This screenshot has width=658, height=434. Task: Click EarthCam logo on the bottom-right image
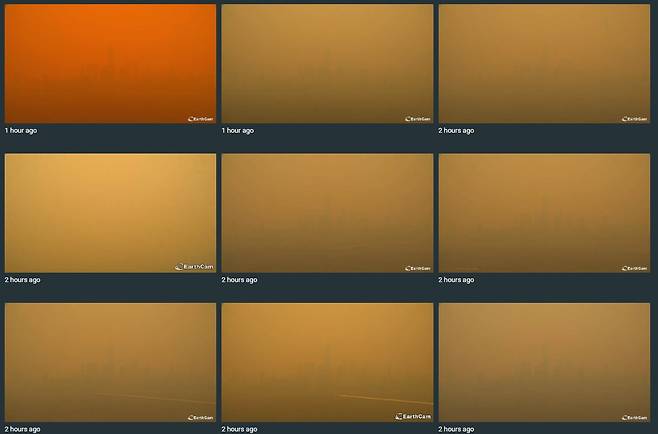[x=634, y=417]
